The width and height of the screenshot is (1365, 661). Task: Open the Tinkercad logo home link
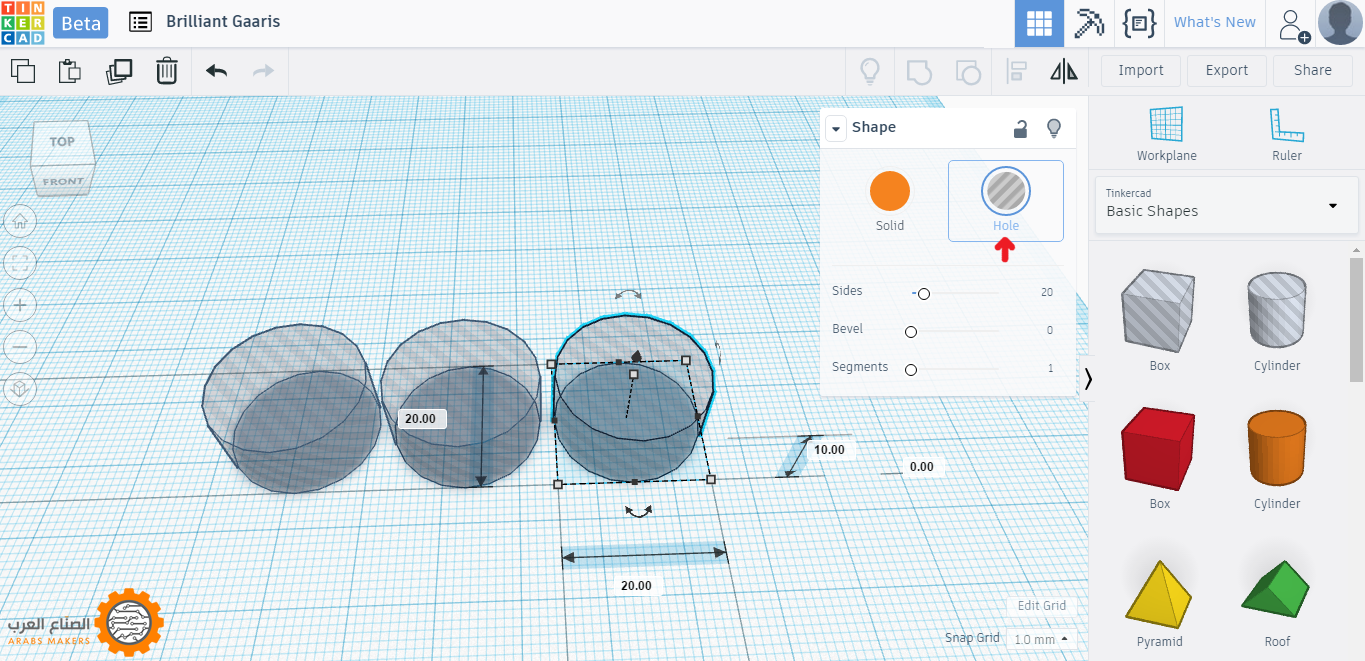22,23
